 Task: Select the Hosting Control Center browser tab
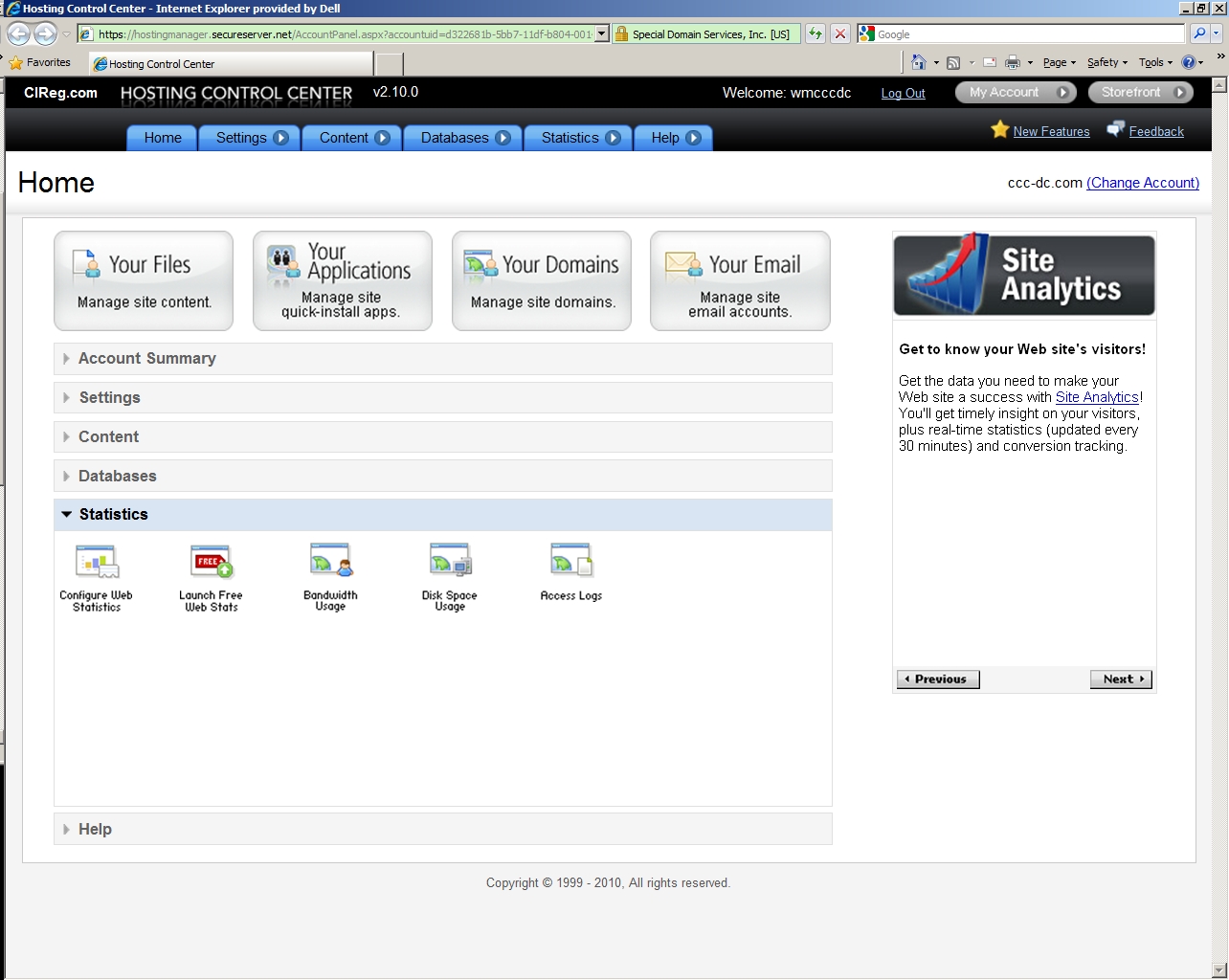pos(231,64)
